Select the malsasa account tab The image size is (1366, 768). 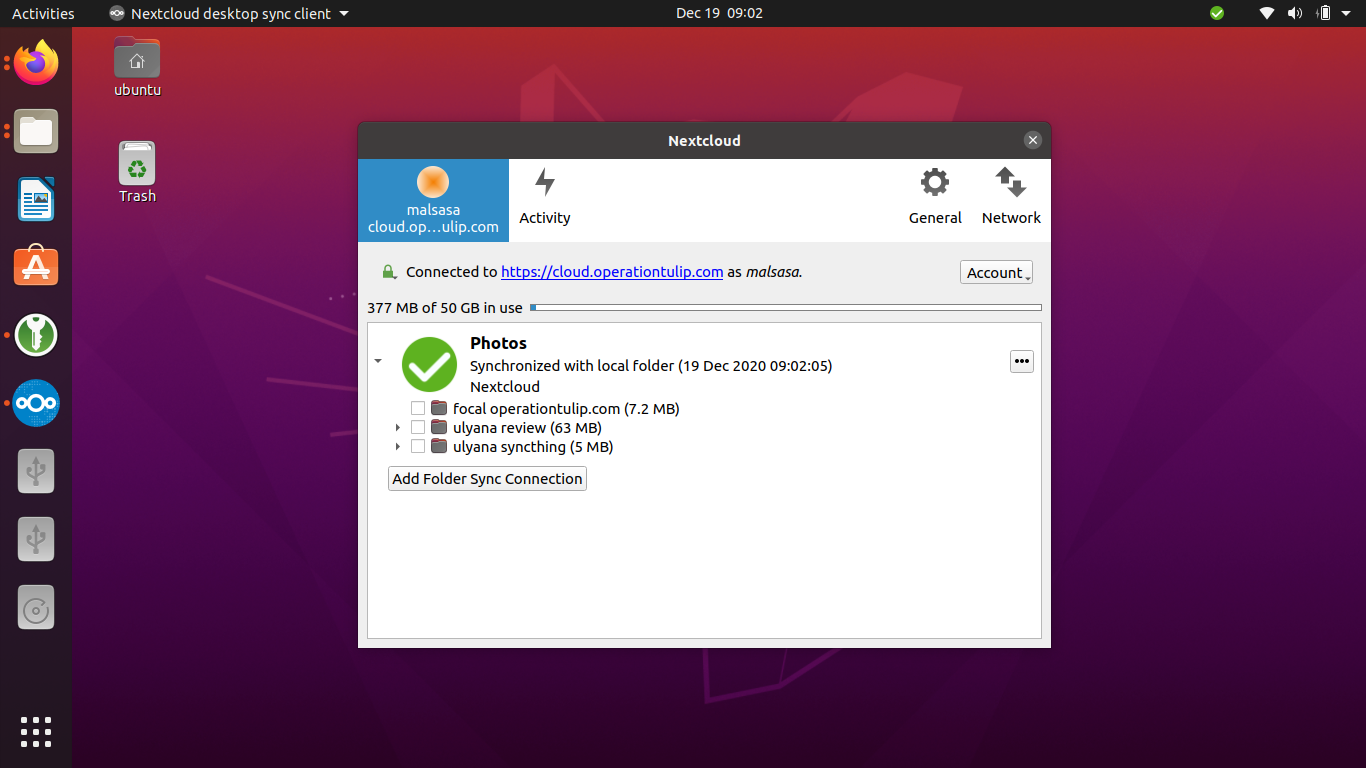point(433,200)
